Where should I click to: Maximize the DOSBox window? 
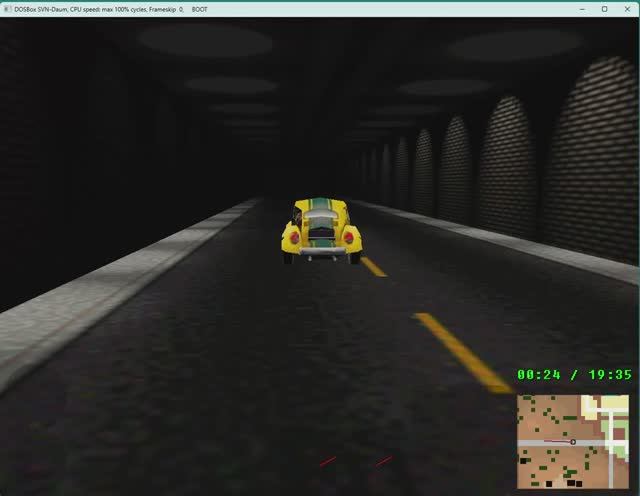point(604,9)
